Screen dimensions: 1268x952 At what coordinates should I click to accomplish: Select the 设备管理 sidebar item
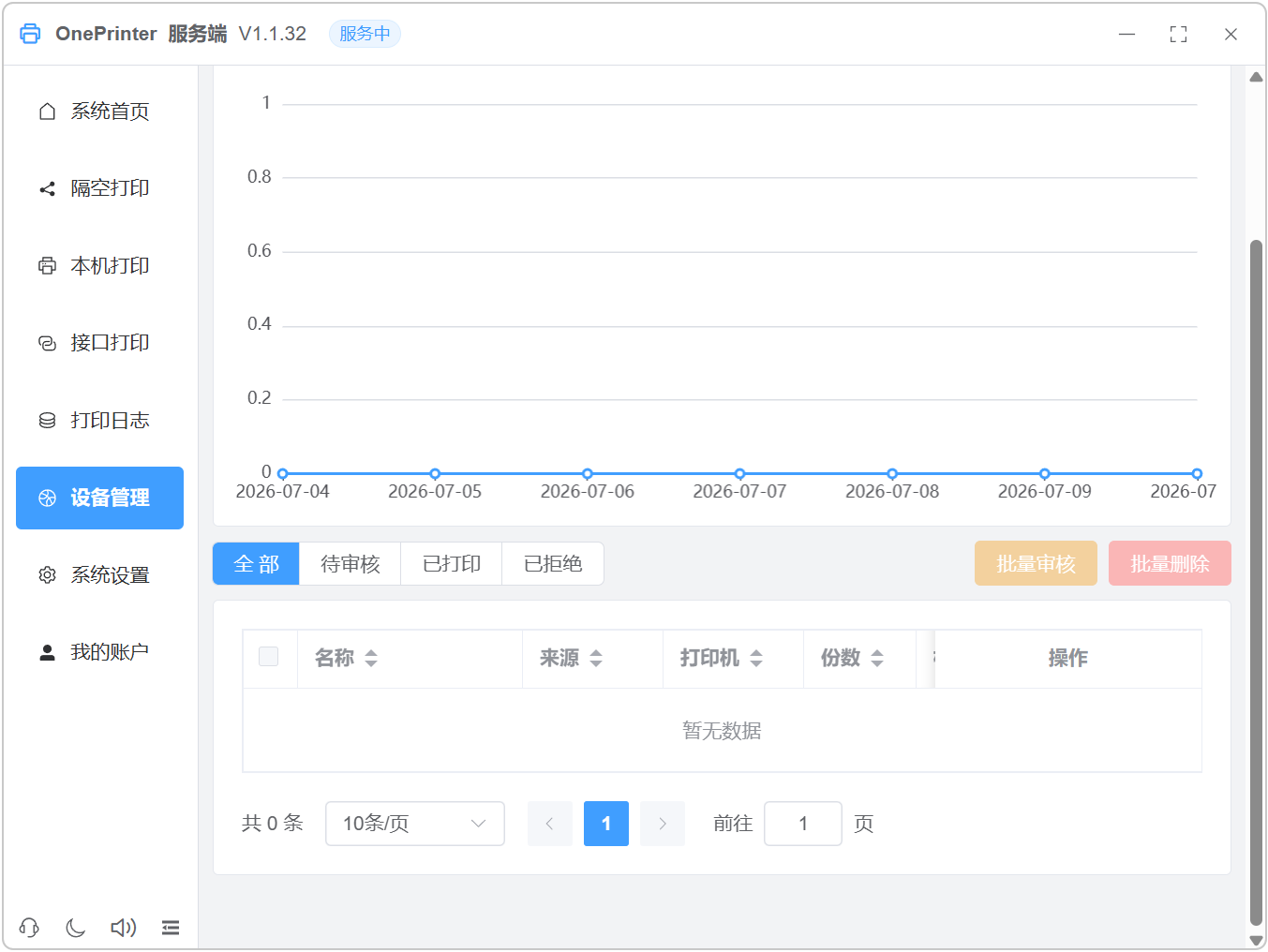pyautogui.click(x=99, y=498)
